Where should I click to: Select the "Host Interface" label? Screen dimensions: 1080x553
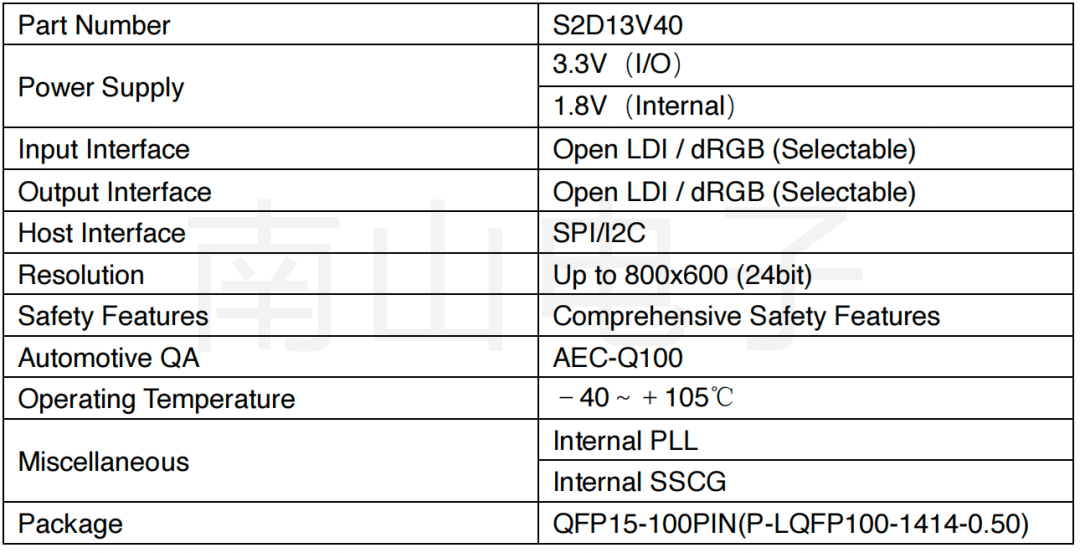point(102,234)
